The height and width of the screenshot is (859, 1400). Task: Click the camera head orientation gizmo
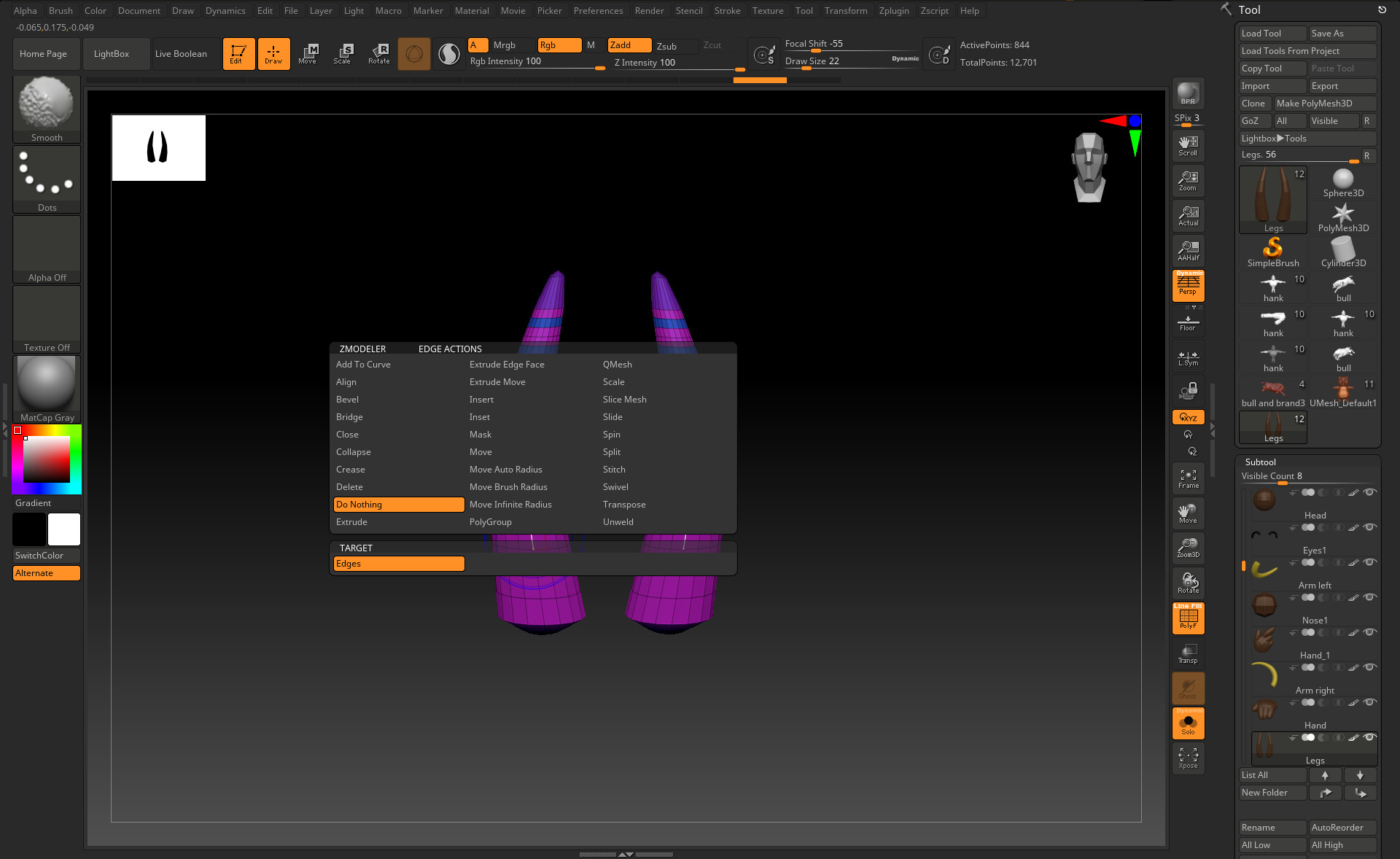1089,167
